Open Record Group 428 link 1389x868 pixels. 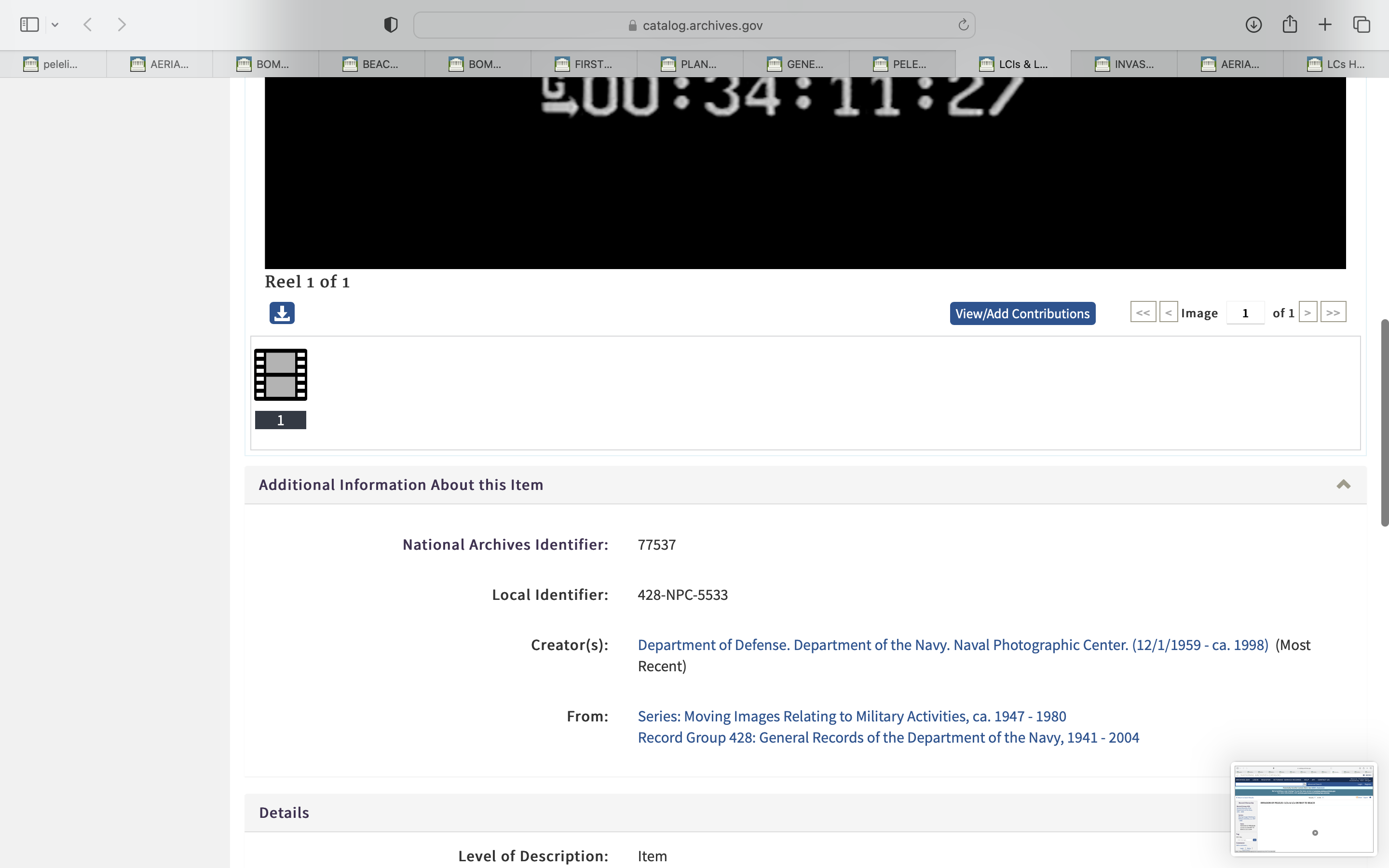[888, 738]
